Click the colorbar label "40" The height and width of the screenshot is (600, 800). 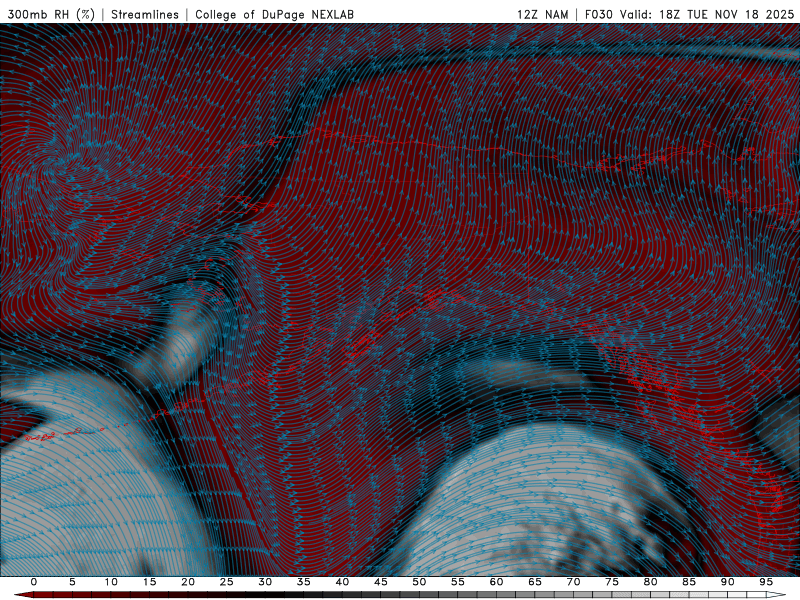pyautogui.click(x=342, y=582)
